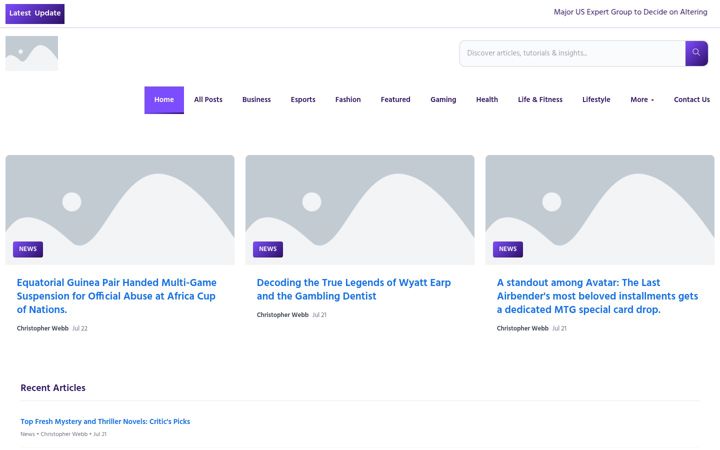Expand the More dropdown menu
Screen dimensions: 720x450
[642, 100]
